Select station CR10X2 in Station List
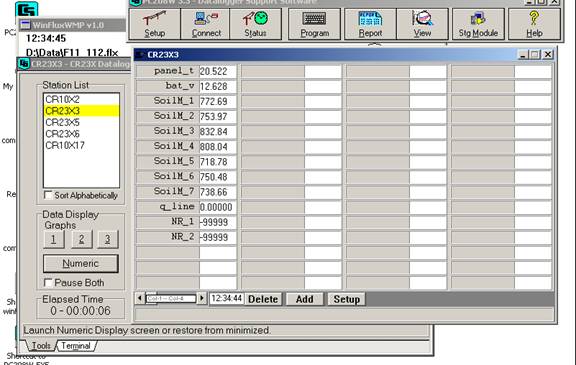The image size is (576, 365). point(81,99)
